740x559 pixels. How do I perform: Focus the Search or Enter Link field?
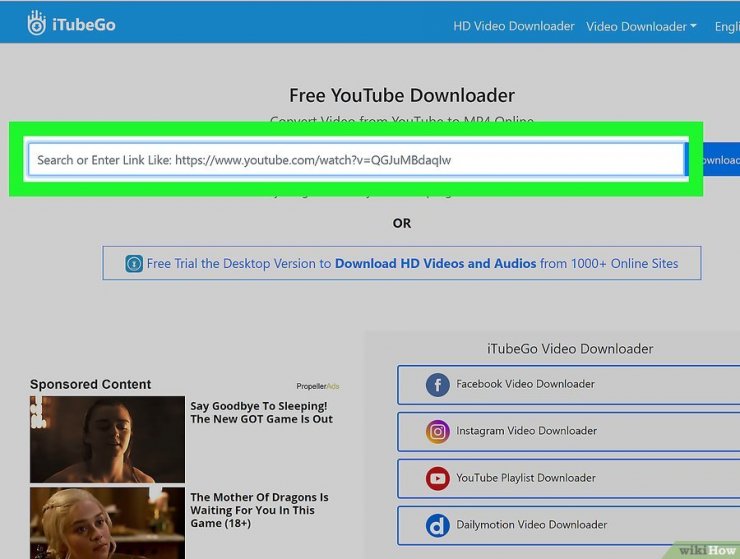point(356,160)
